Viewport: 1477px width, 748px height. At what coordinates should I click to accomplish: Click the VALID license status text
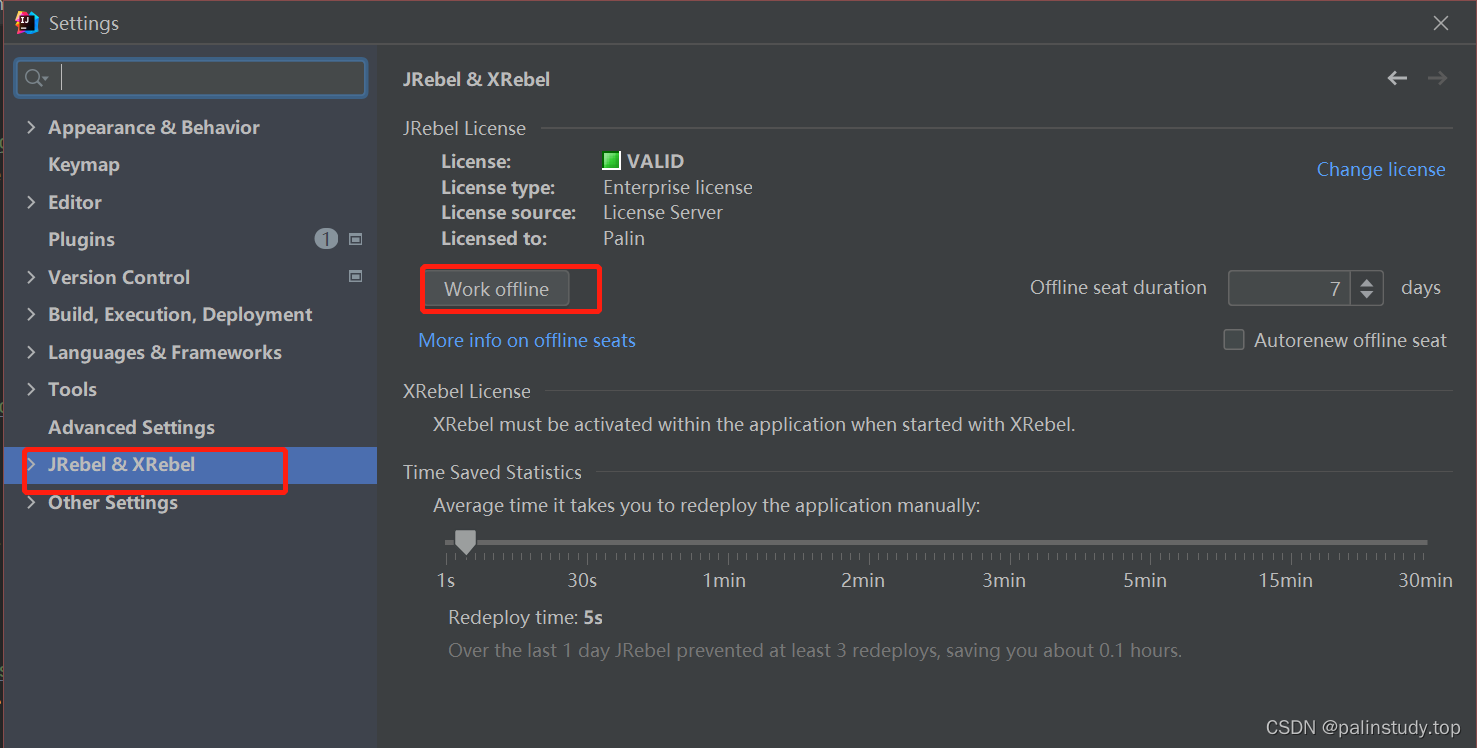click(x=655, y=161)
